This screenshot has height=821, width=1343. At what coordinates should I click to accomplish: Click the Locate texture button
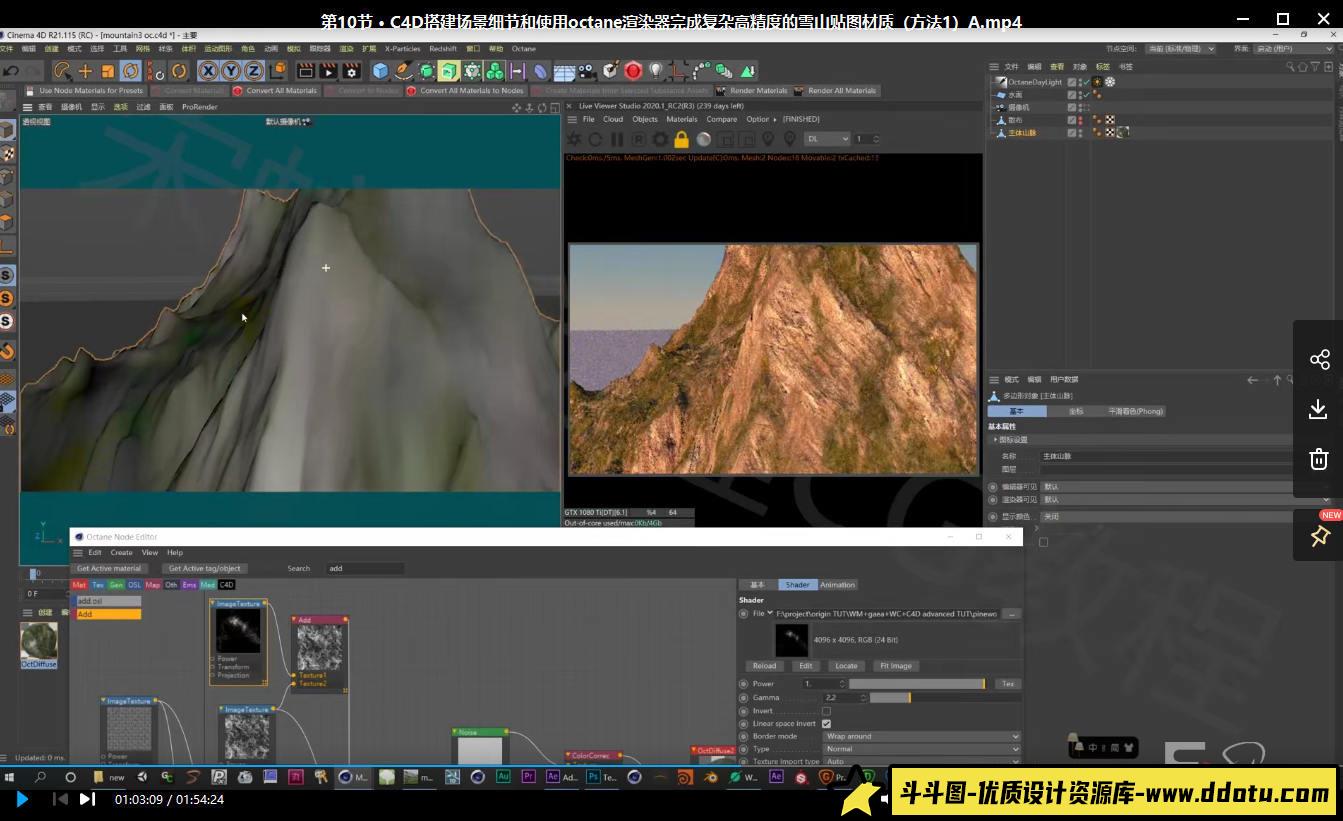846,666
